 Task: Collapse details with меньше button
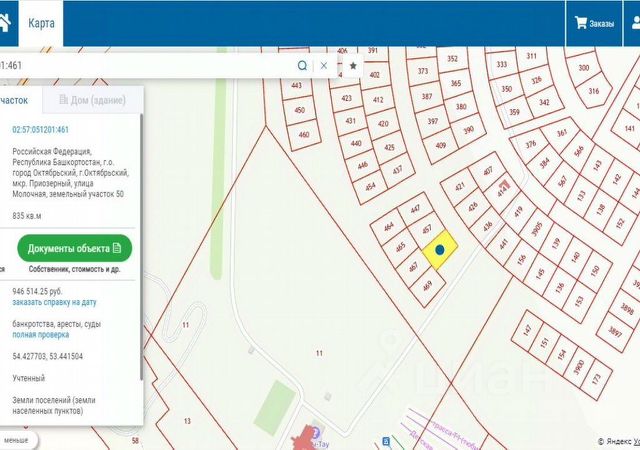click(x=16, y=441)
